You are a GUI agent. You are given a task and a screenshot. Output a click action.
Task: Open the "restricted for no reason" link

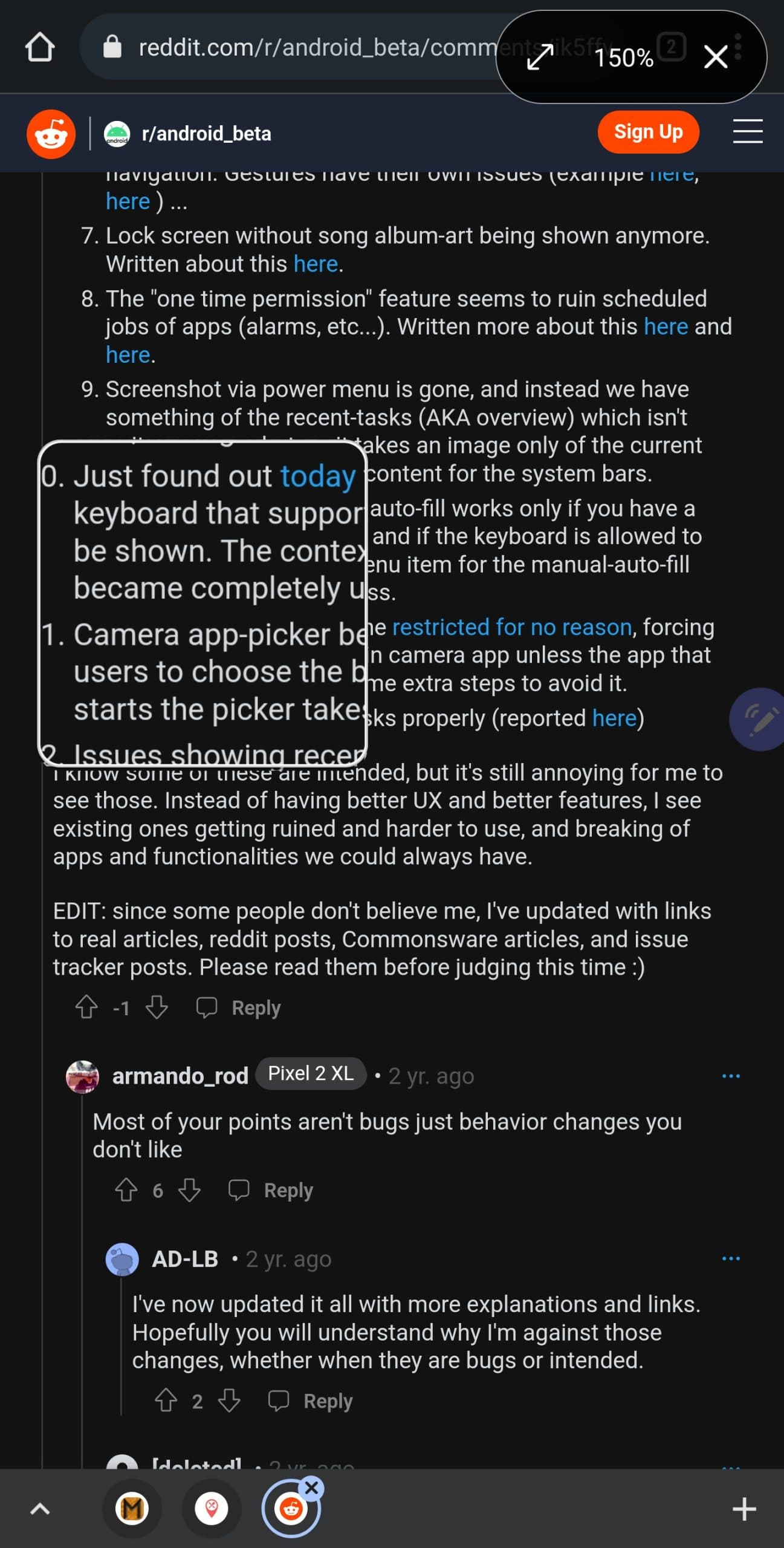511,627
